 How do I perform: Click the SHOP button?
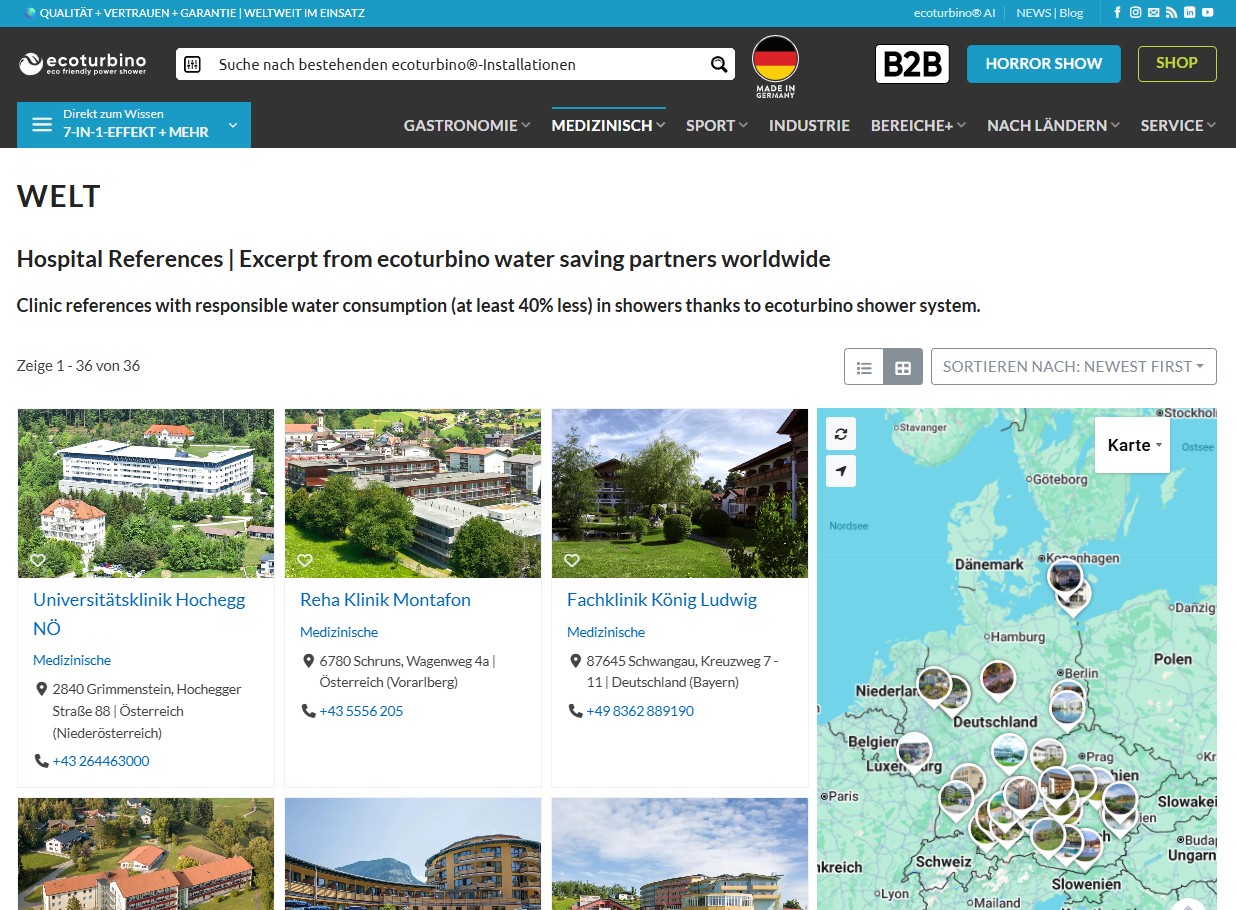point(1177,64)
